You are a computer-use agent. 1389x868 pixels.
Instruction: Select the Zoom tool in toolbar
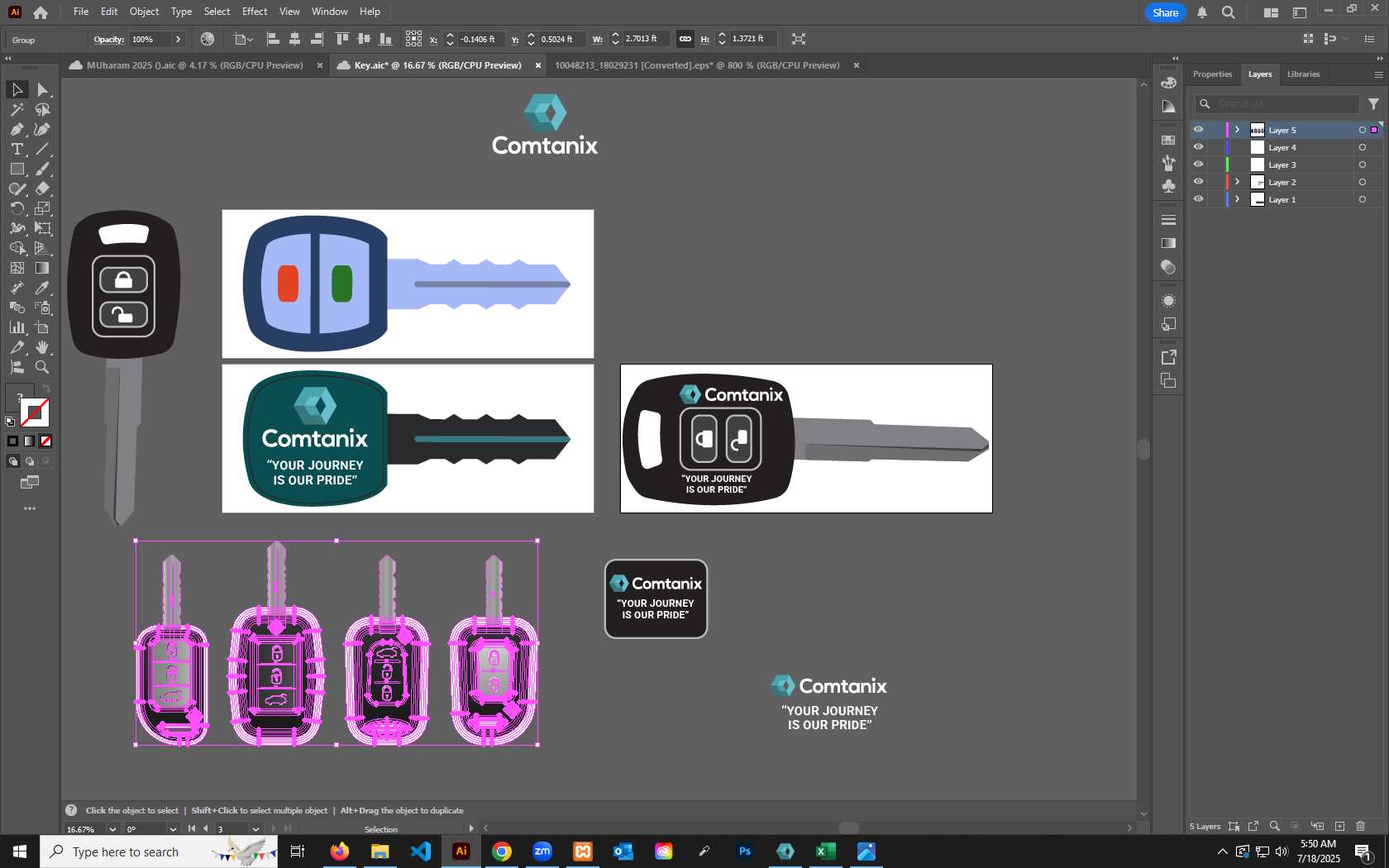pyautogui.click(x=43, y=367)
